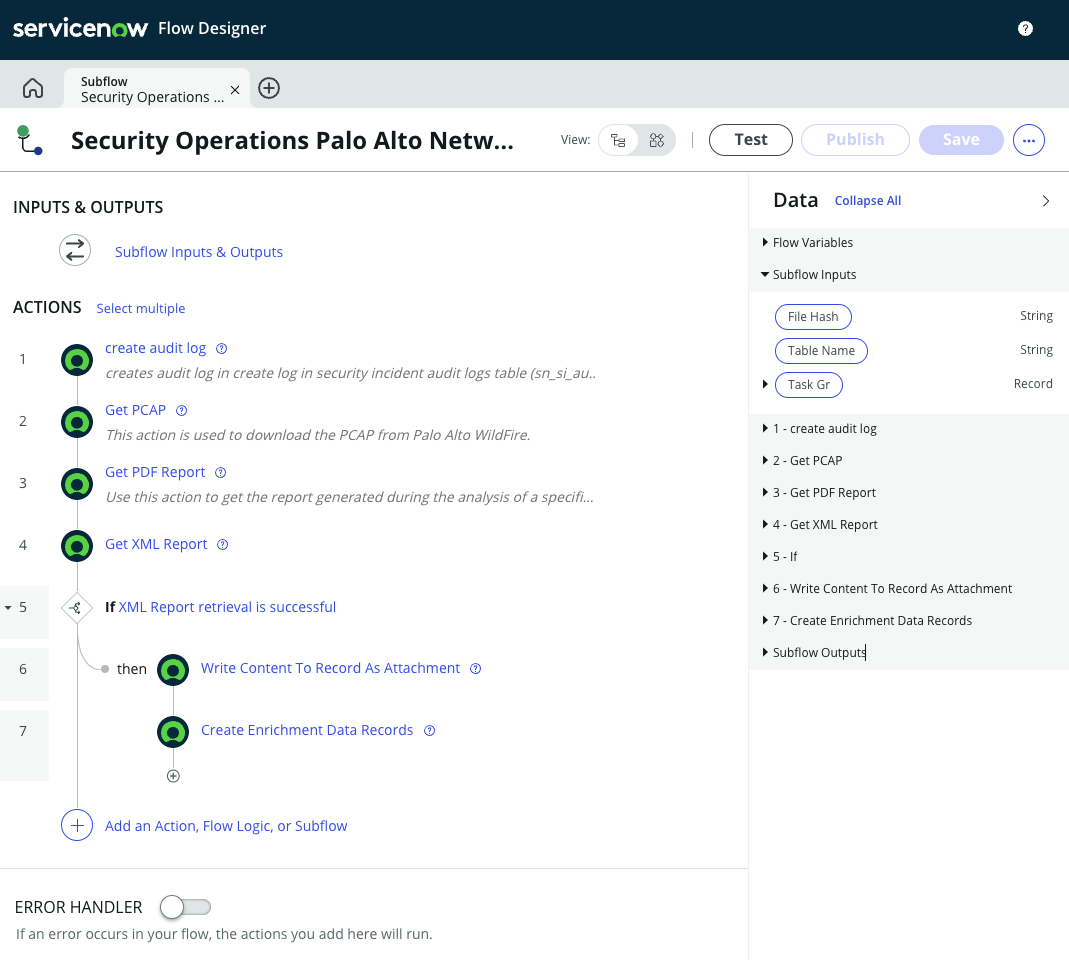Image resolution: width=1069 pixels, height=960 pixels.
Task: Collapse step 5 using its arrow
Action: [8, 607]
